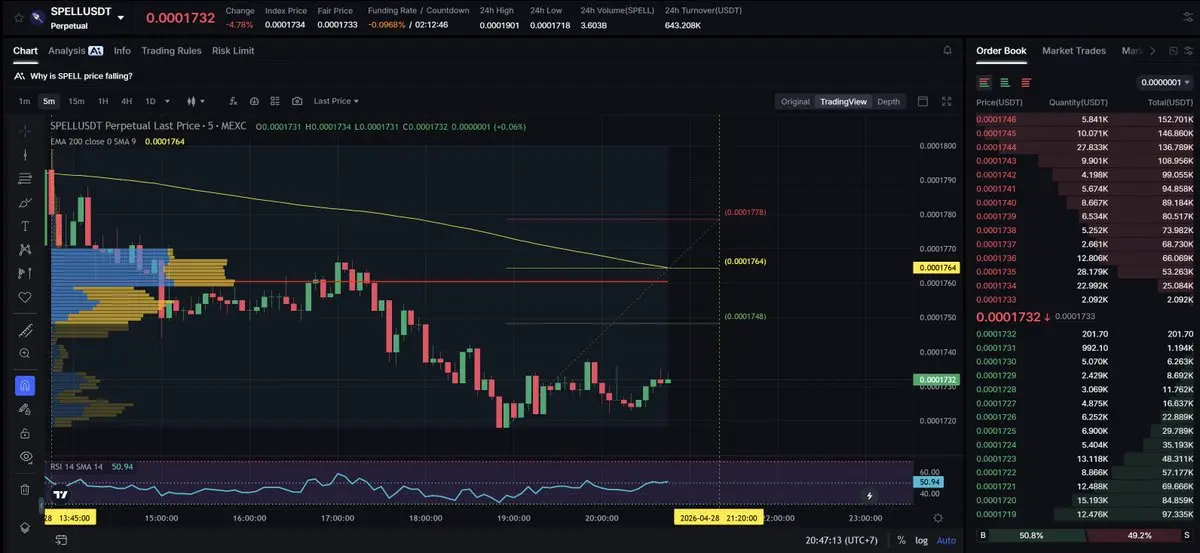Select the crosshair cursor tool
The width and height of the screenshot is (1200, 553).
(25, 131)
